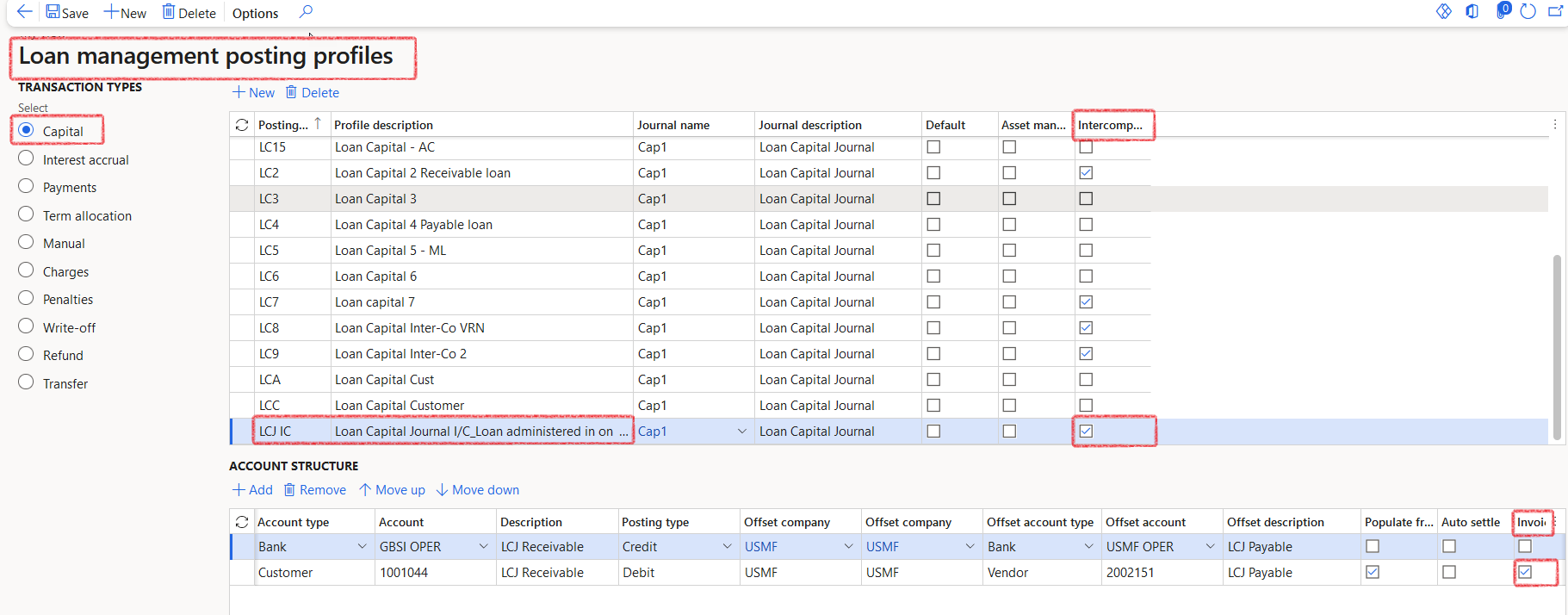Click the top toolbar New plus icon

(x=110, y=12)
